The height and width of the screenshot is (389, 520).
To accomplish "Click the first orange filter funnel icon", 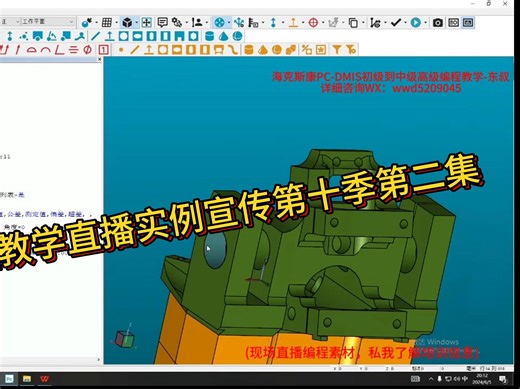I will (337, 50).
